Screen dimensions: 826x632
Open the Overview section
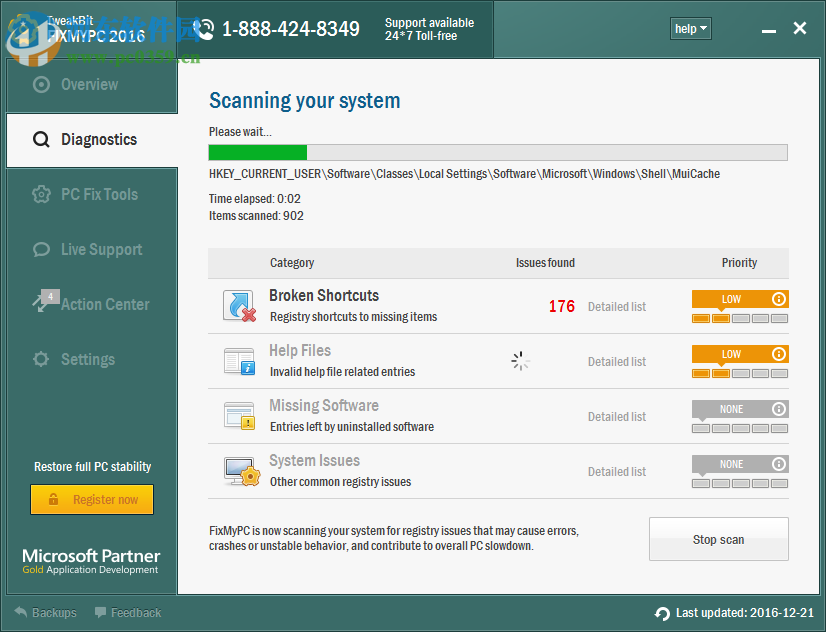click(x=92, y=85)
